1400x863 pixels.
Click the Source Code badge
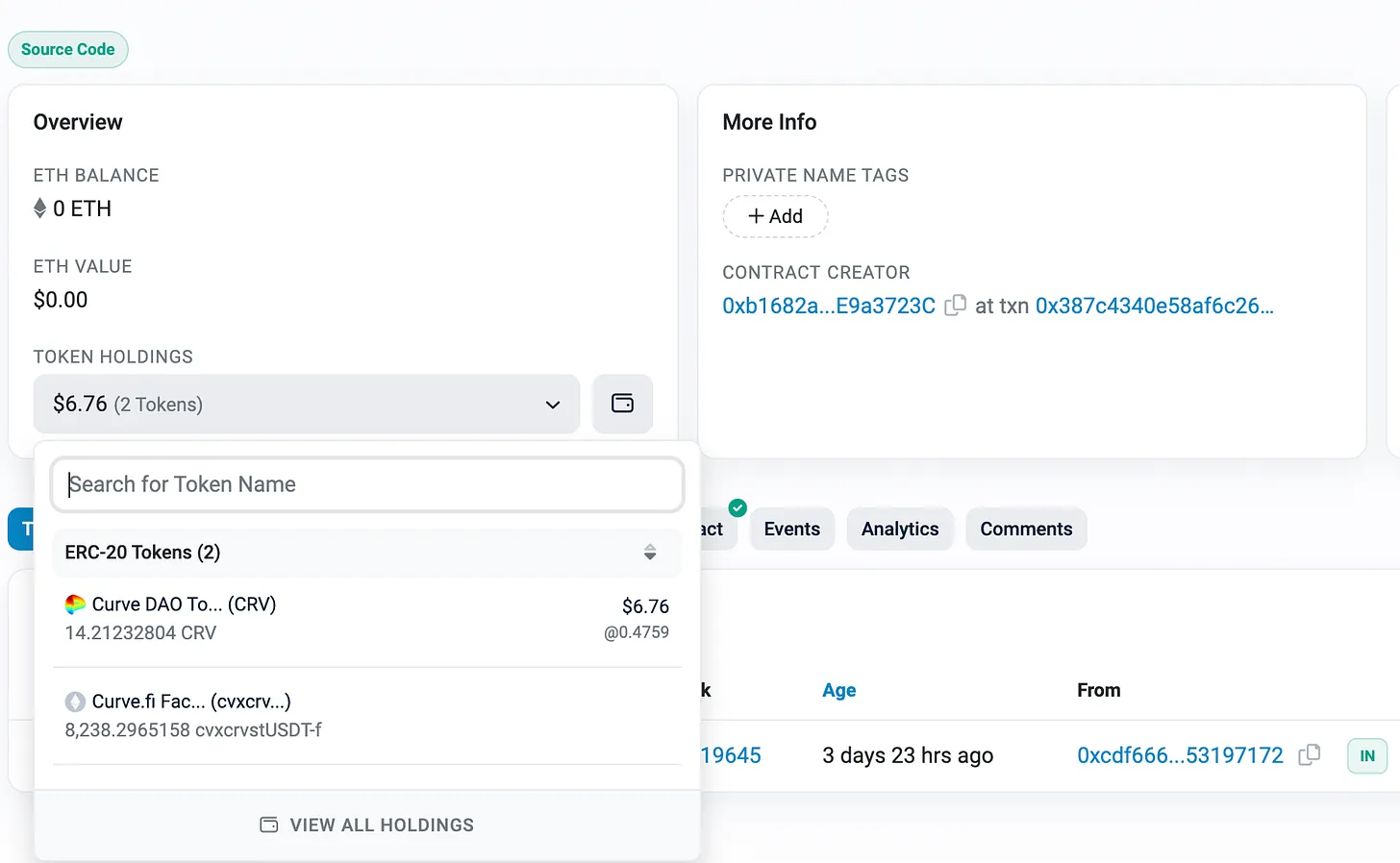68,50
